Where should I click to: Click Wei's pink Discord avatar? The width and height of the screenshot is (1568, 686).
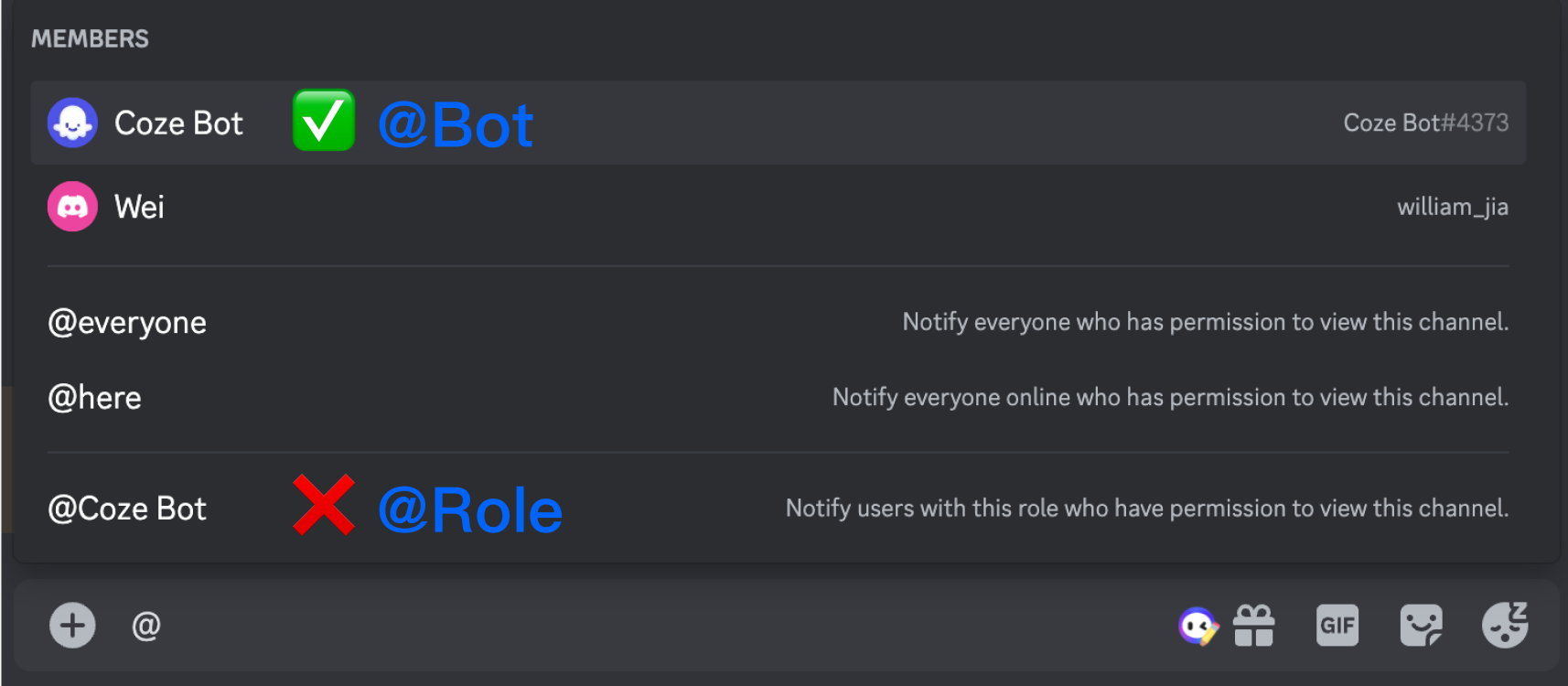coord(72,207)
